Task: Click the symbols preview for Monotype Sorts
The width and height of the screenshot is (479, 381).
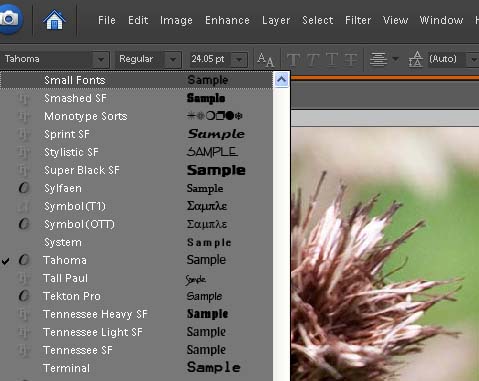Action: click(214, 116)
